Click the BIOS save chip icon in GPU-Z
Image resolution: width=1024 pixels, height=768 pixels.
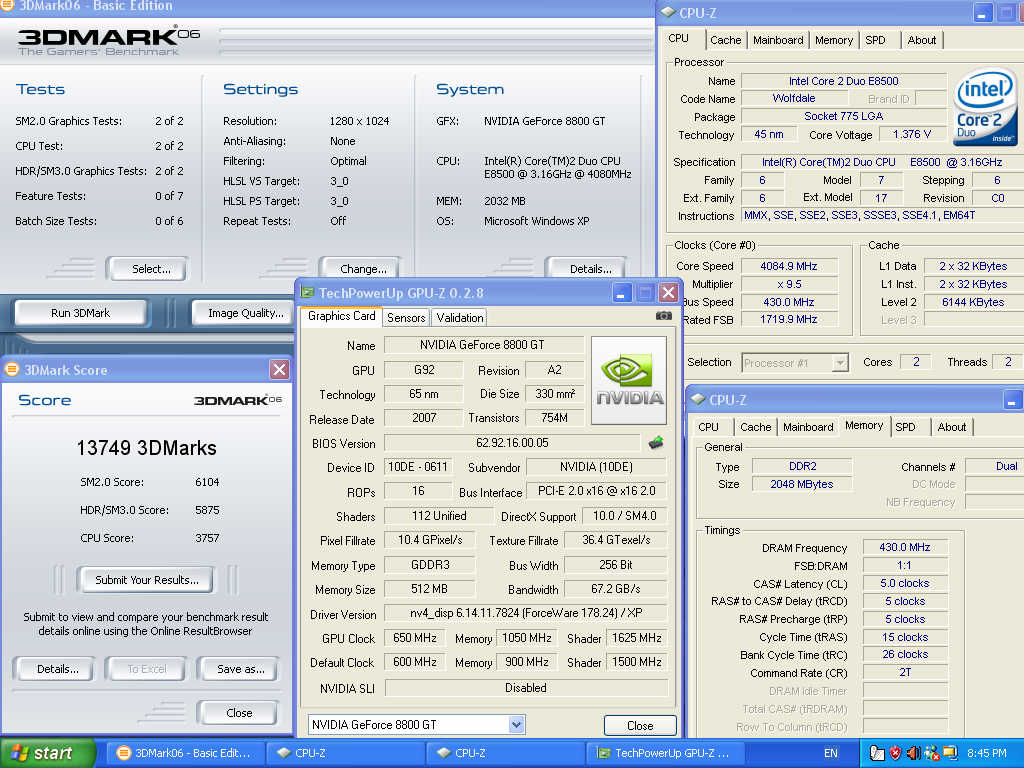click(656, 443)
